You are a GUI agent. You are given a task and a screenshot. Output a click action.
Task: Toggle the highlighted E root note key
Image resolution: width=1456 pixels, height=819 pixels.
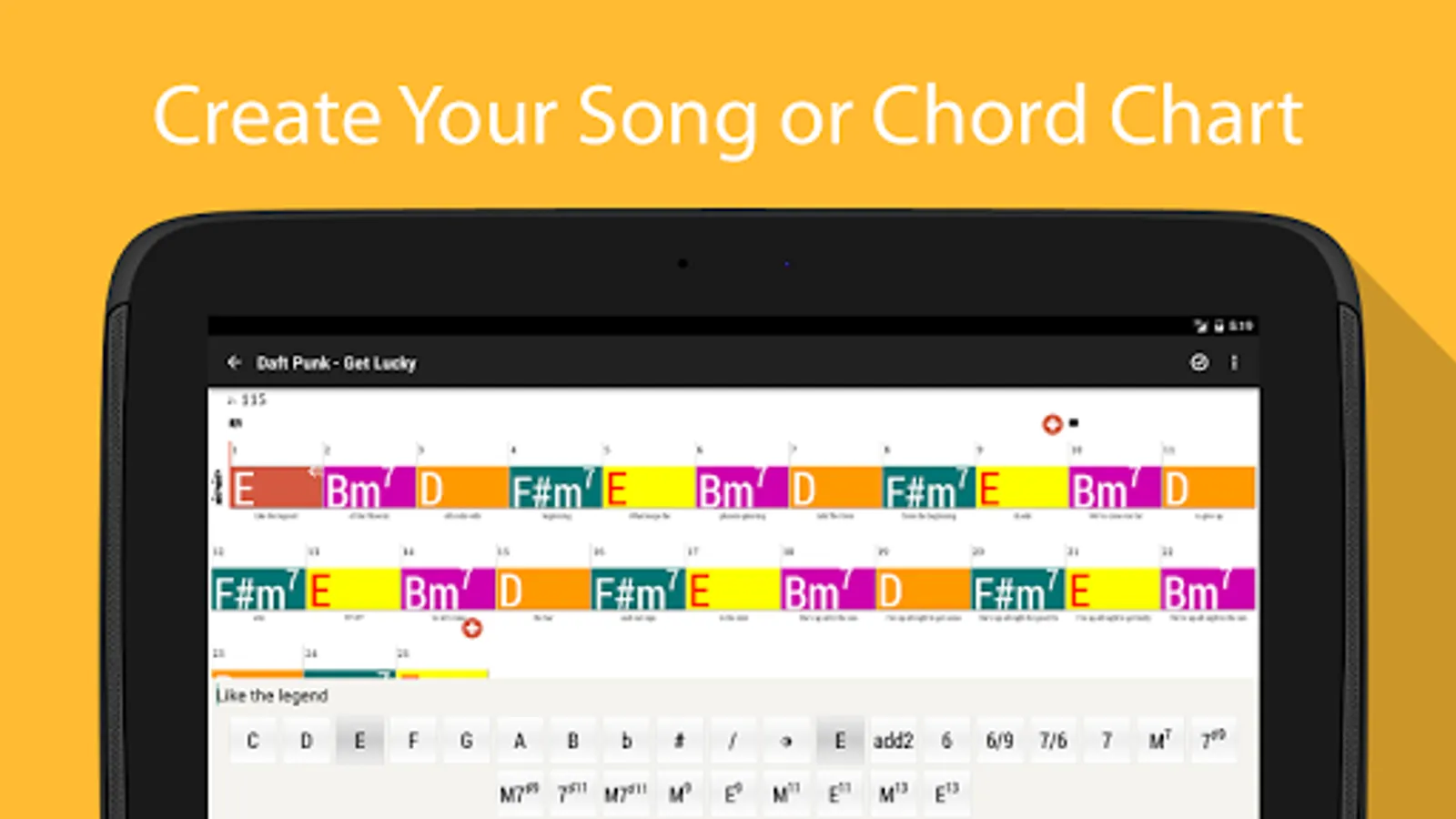click(359, 741)
